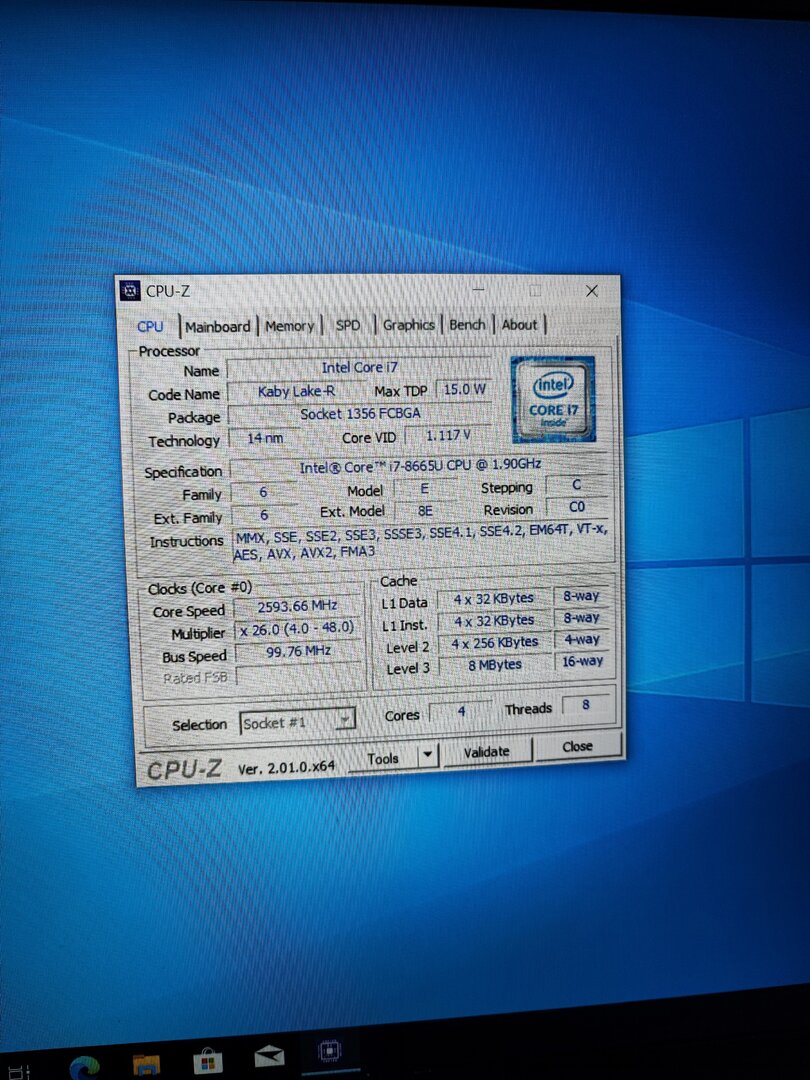Click the Revision value 'C0'
The image size is (810, 1080).
tap(577, 507)
